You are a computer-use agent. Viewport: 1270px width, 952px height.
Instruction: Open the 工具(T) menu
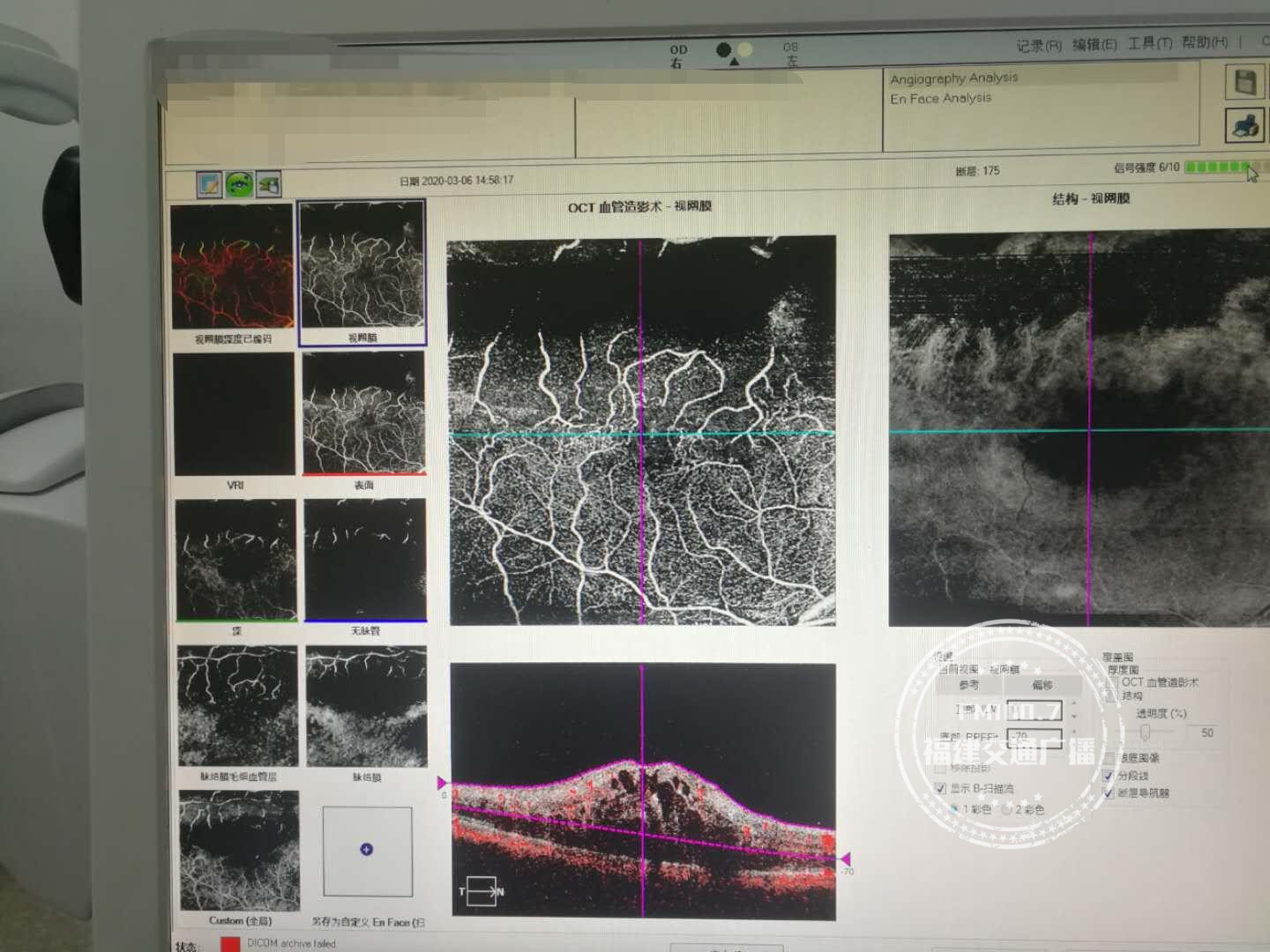pyautogui.click(x=1150, y=43)
